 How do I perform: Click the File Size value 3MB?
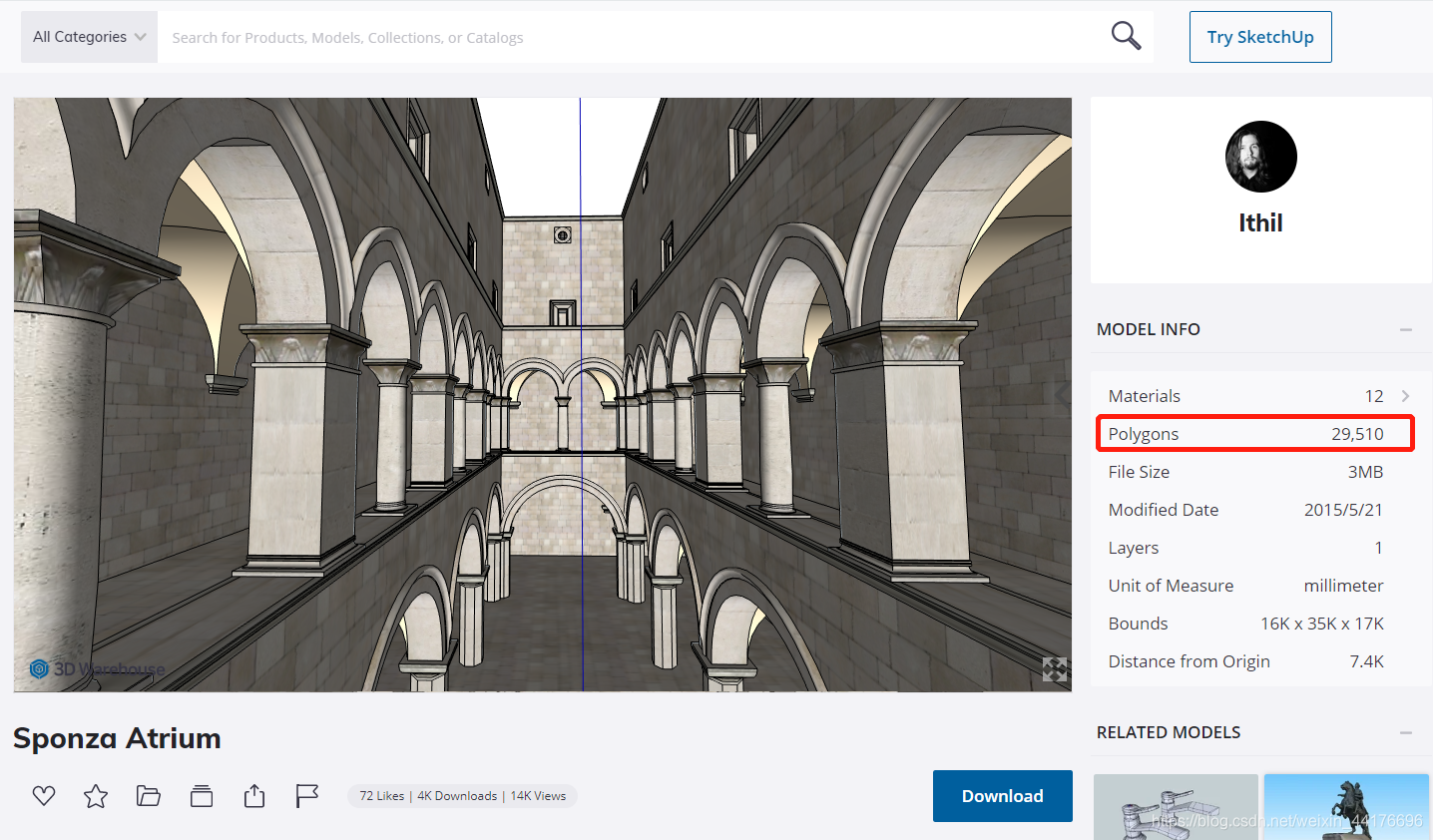[x=1365, y=472]
